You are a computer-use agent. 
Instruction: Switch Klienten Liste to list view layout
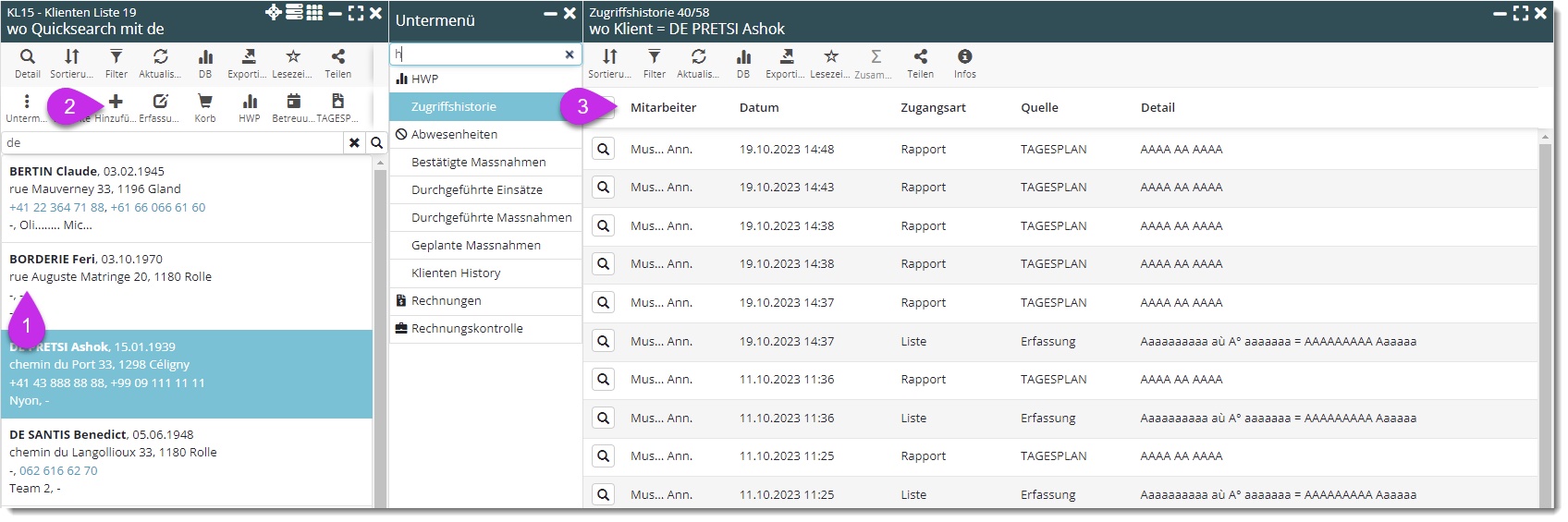(294, 13)
